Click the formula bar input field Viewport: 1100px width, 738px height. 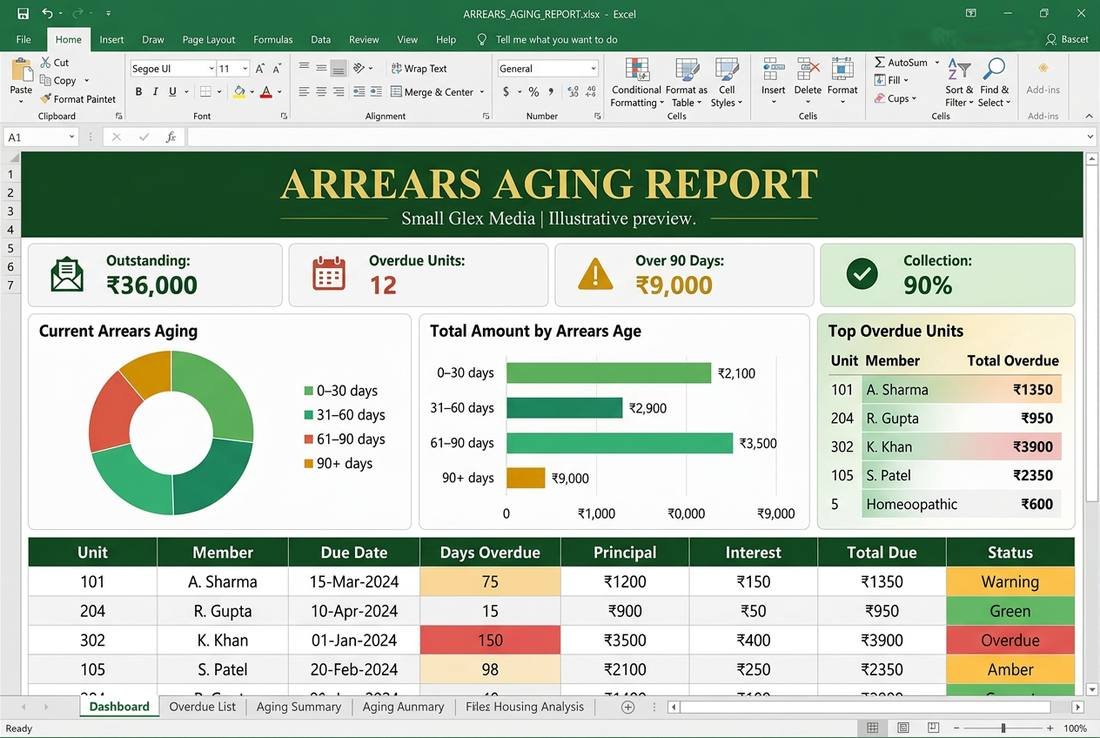coord(635,137)
